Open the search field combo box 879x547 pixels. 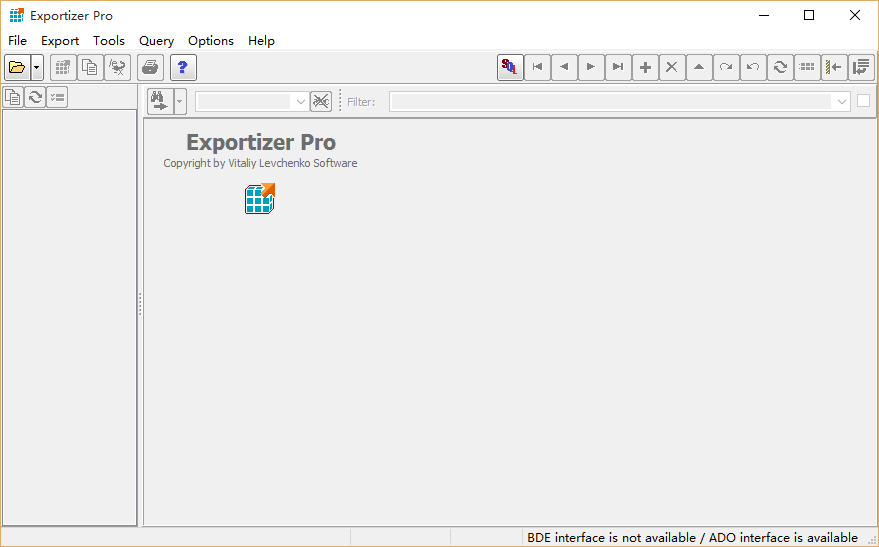tap(252, 101)
